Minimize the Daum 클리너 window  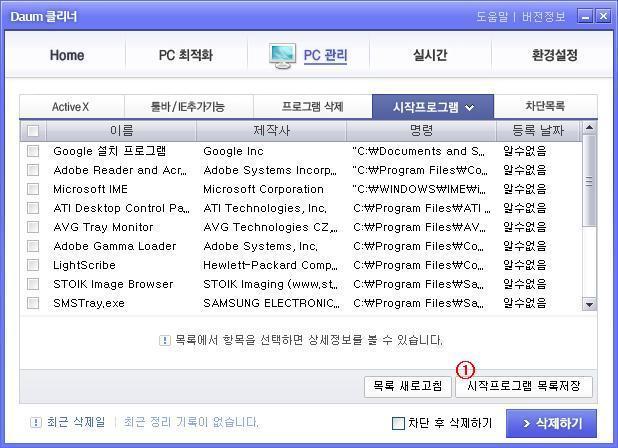[x=585, y=17]
